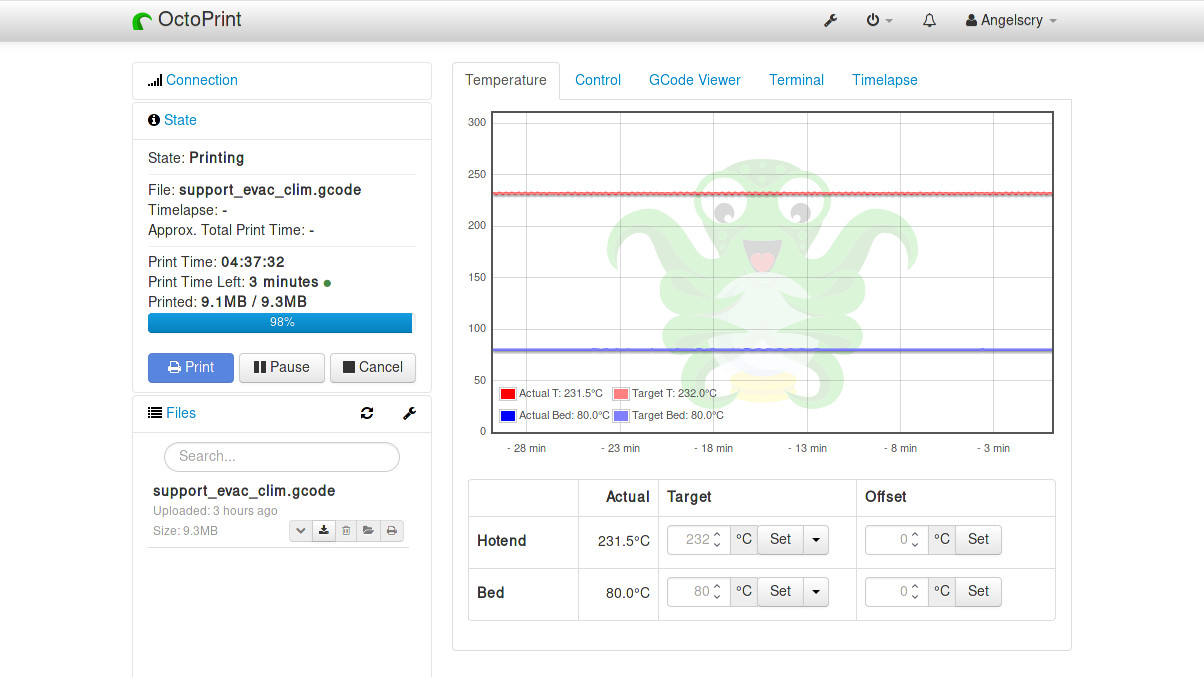The height and width of the screenshot is (677, 1204).
Task: Cancel the current print job
Action: click(x=372, y=367)
